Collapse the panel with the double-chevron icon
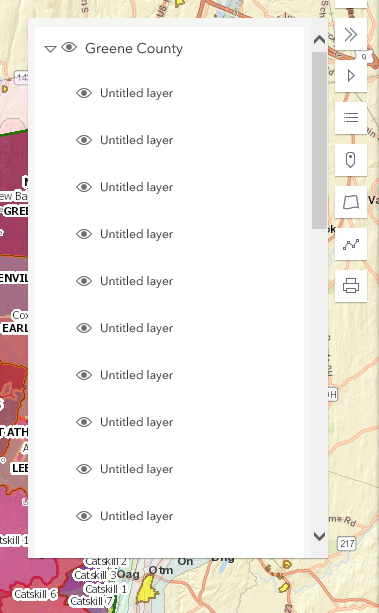Image resolution: width=379 pixels, height=613 pixels. [x=351, y=34]
